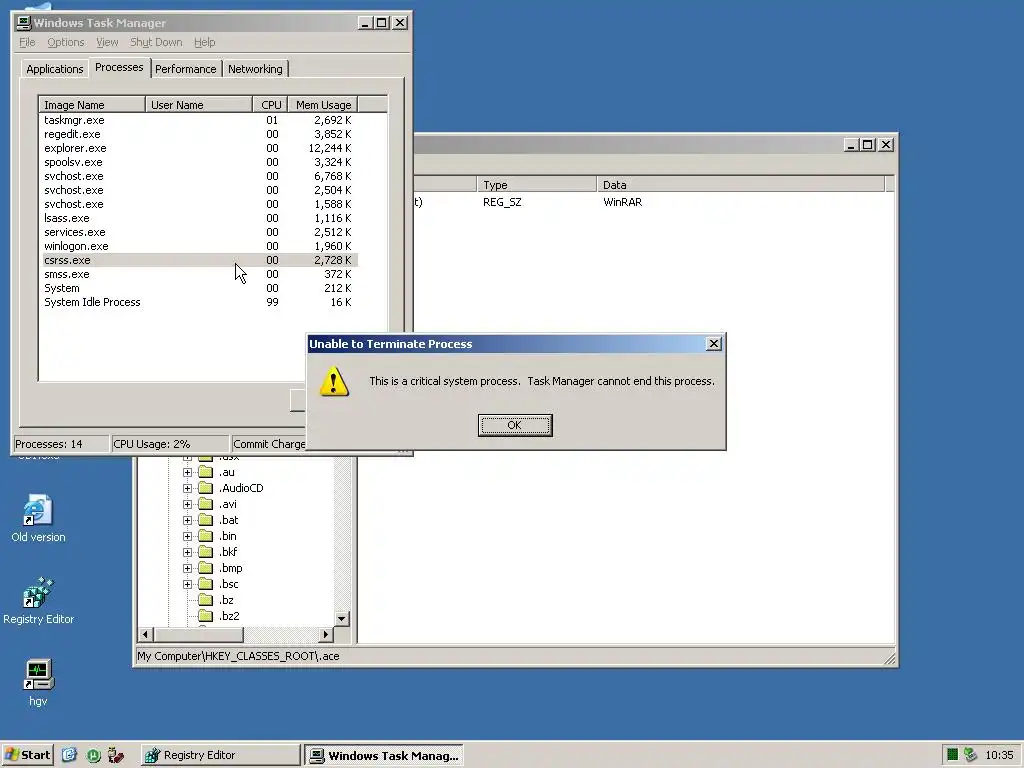Viewport: 1024px width, 768px height.
Task: Open the Old version desktop shortcut
Action: 38,519
